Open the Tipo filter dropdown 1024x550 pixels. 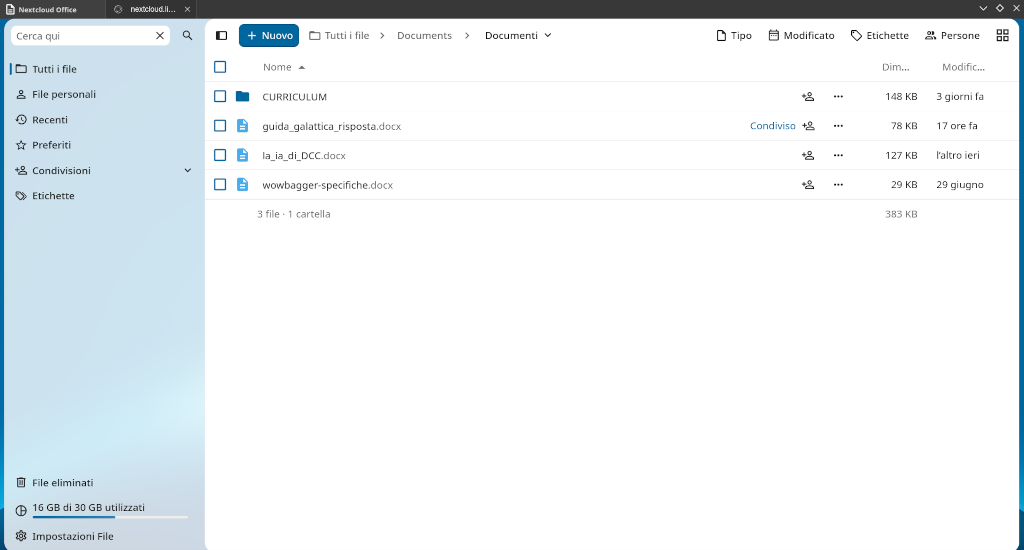point(733,35)
